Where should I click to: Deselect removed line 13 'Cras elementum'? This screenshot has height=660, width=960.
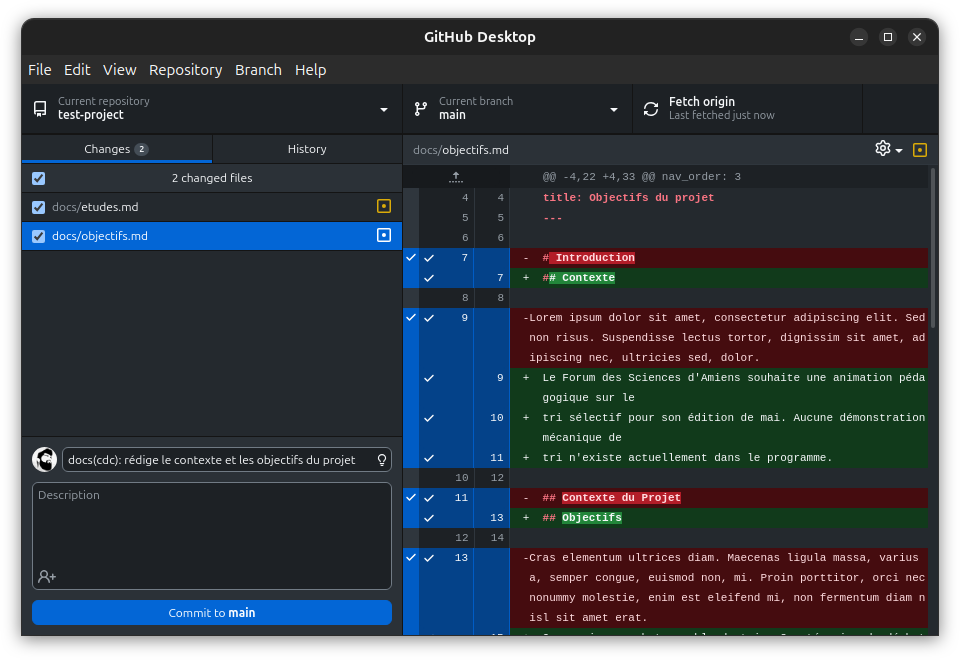tap(429, 558)
